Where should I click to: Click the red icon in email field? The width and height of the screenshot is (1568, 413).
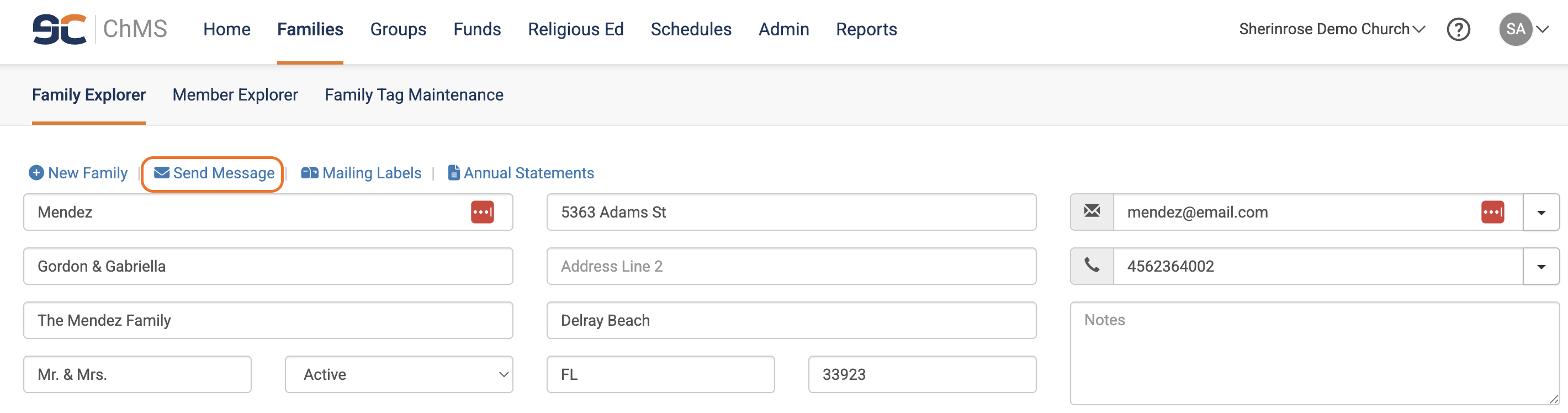click(x=1492, y=212)
